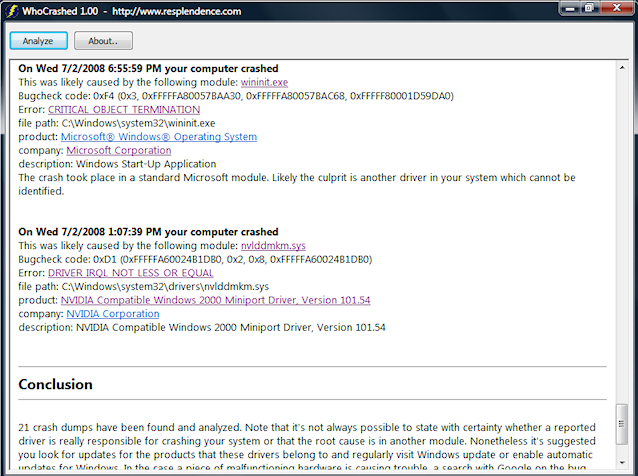The image size is (638, 476).
Task: Open the NVIDIA Miniport Driver product link
Action: tap(215, 300)
